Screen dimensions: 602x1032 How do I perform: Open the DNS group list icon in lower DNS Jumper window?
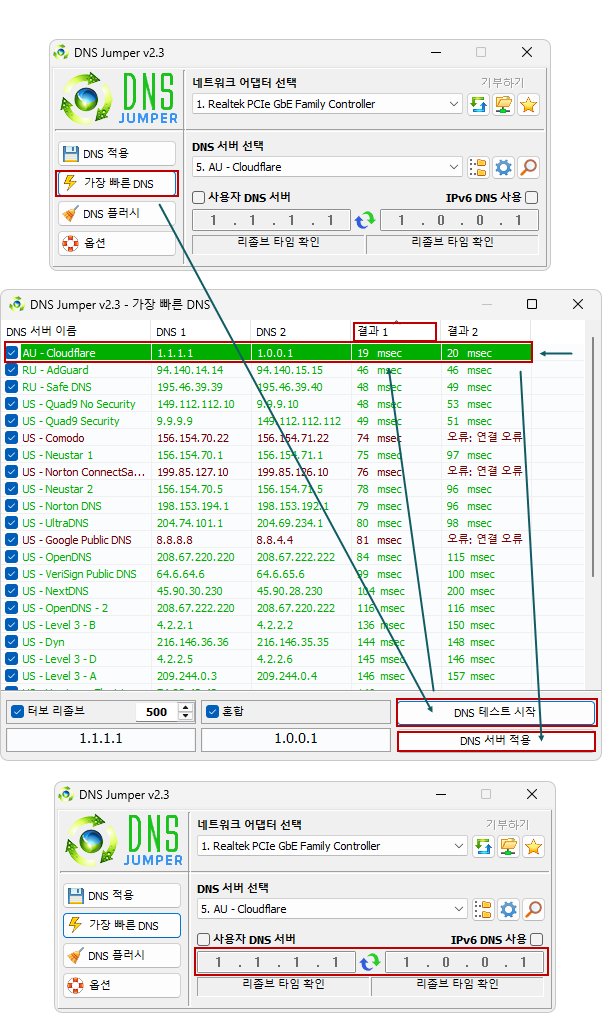[484, 909]
